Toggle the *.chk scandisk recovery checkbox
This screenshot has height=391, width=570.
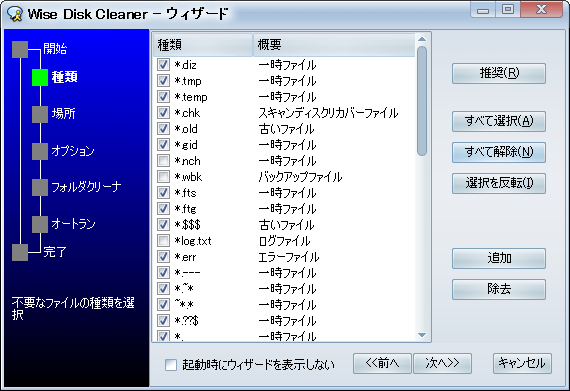[163, 113]
